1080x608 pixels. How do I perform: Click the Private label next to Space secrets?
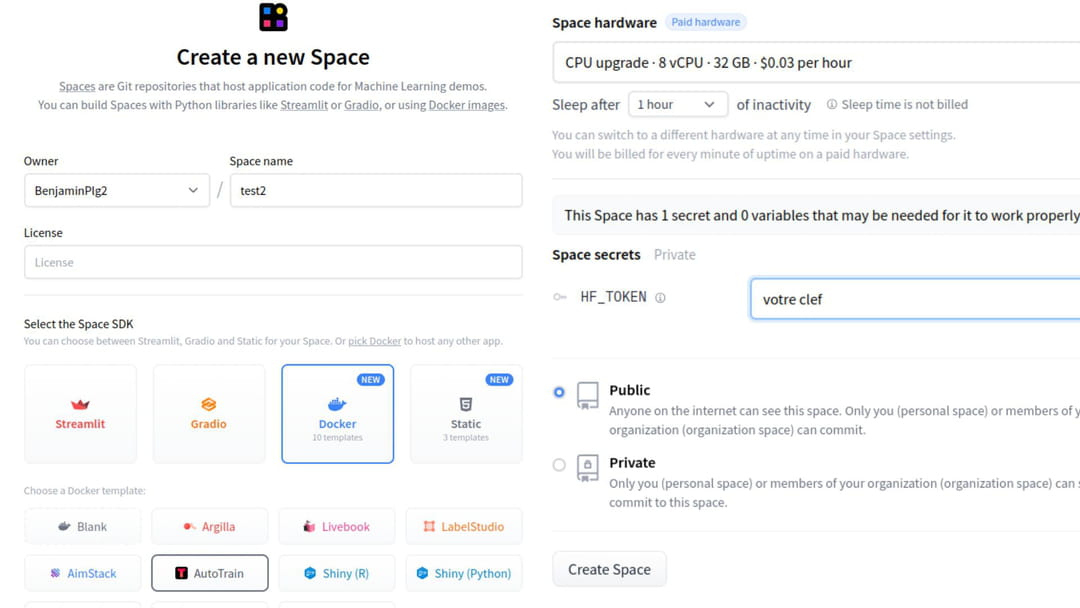pyautogui.click(x=674, y=255)
